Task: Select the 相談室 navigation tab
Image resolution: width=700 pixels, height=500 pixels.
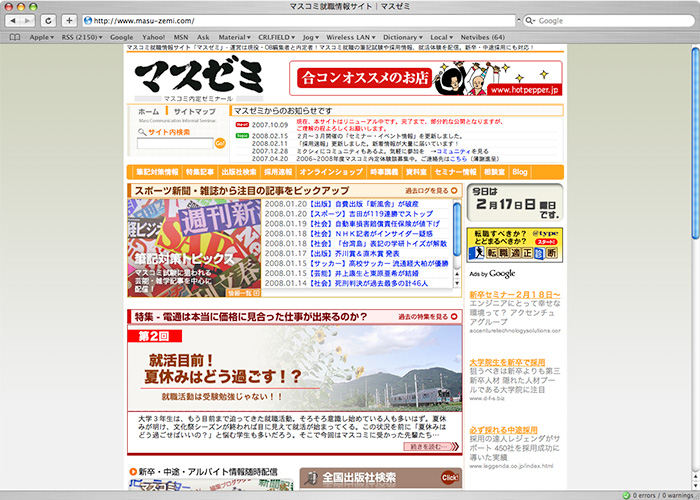Action: 494,172
